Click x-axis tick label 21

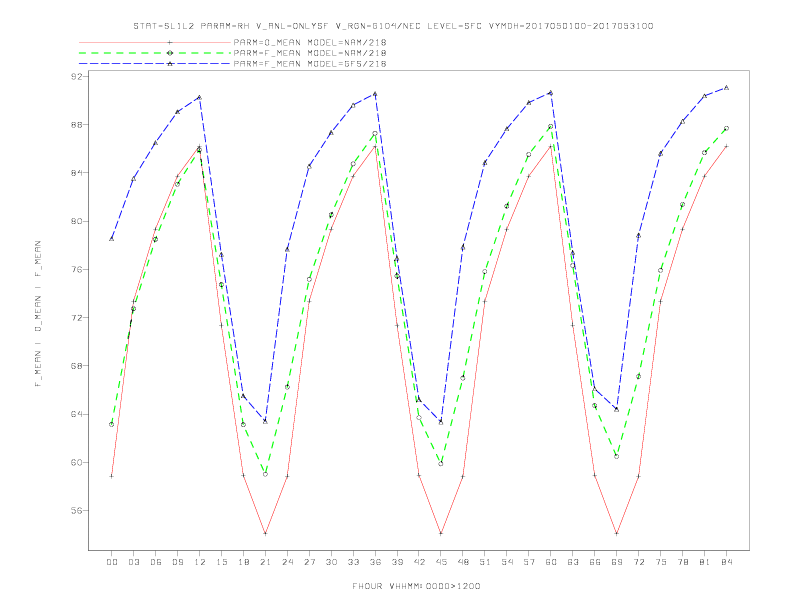(x=265, y=562)
